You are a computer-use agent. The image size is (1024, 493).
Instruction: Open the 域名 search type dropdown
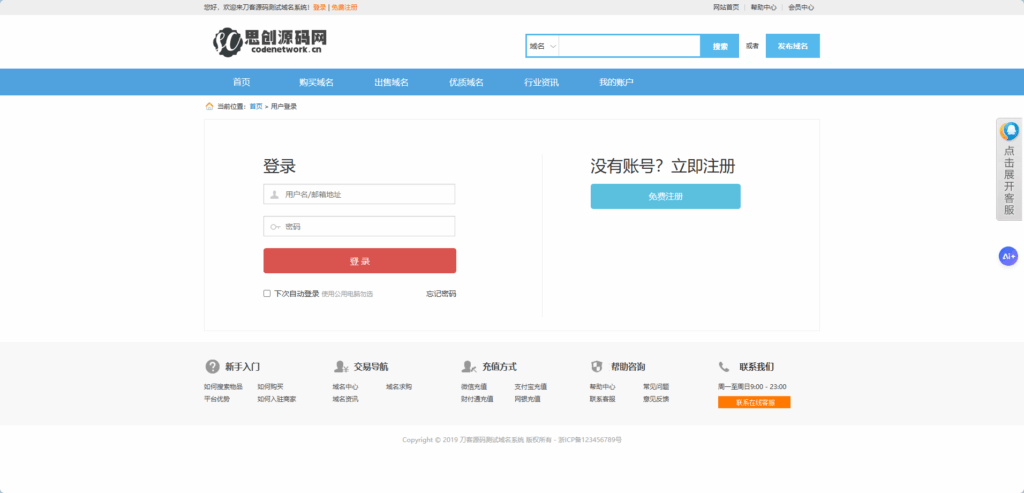pyautogui.click(x=543, y=46)
